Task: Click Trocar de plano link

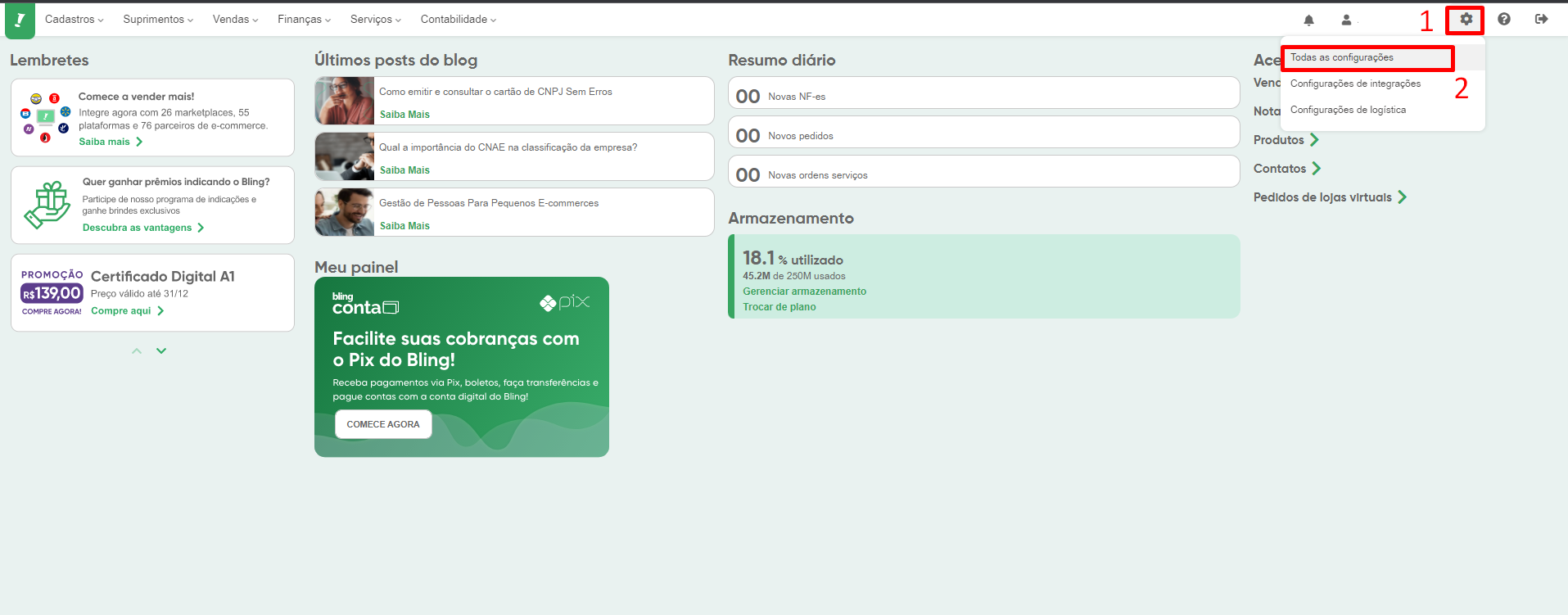Action: click(779, 307)
